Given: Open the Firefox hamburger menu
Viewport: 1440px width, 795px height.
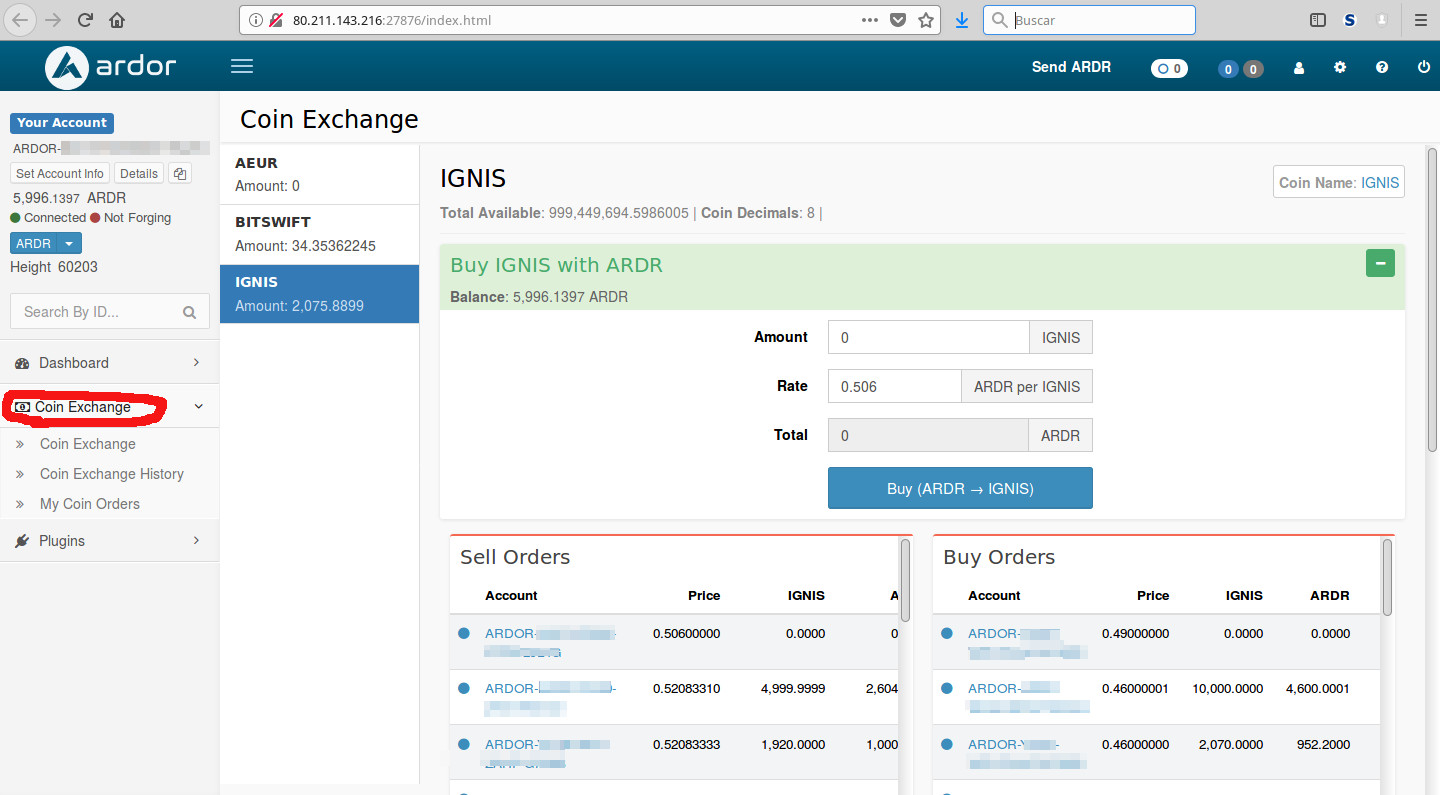Looking at the screenshot, I should click(1420, 20).
